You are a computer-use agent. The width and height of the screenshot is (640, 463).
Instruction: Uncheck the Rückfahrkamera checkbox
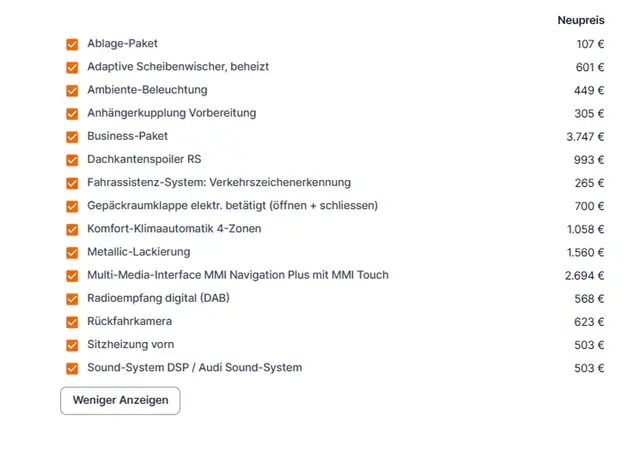click(72, 322)
